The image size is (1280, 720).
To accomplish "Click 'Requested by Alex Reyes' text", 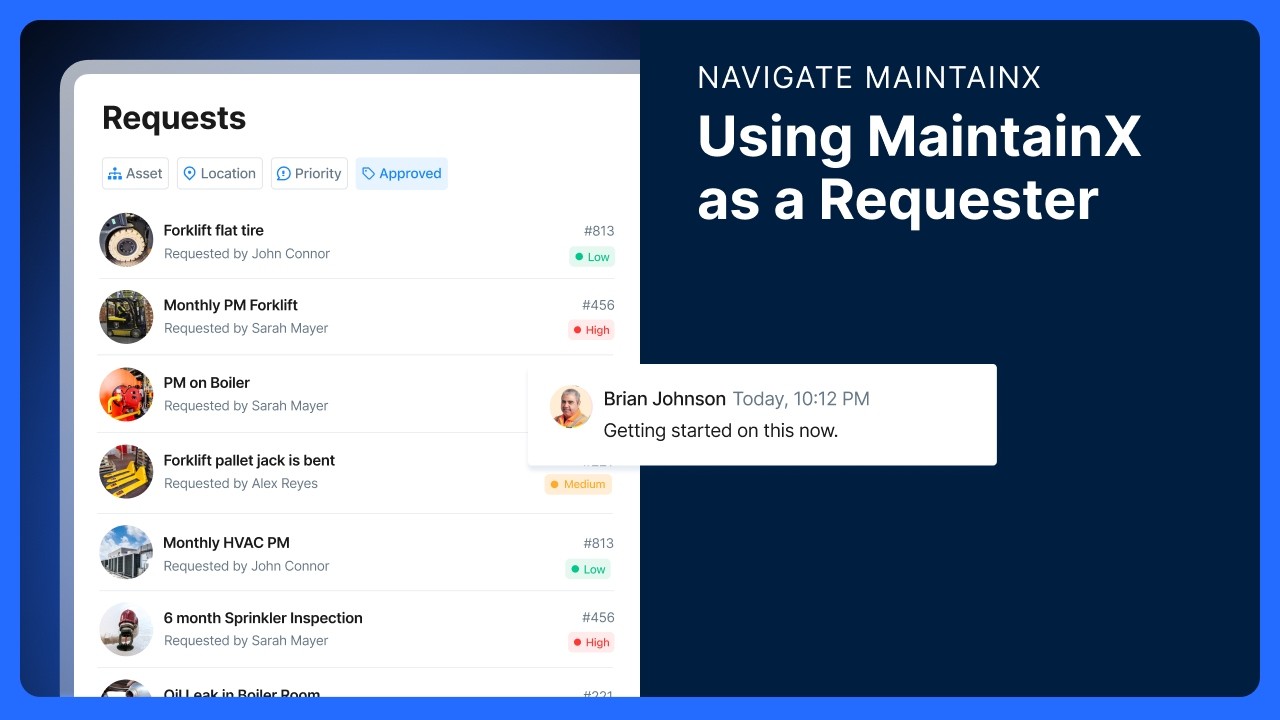I will [x=241, y=483].
